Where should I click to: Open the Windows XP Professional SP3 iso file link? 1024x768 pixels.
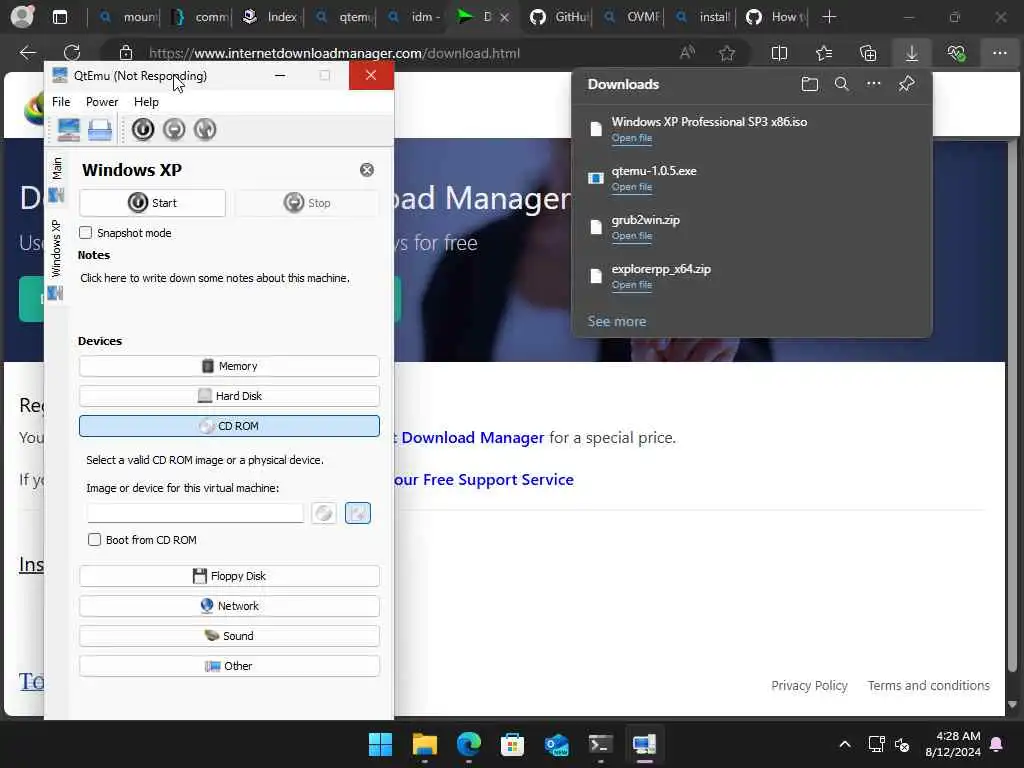632,138
